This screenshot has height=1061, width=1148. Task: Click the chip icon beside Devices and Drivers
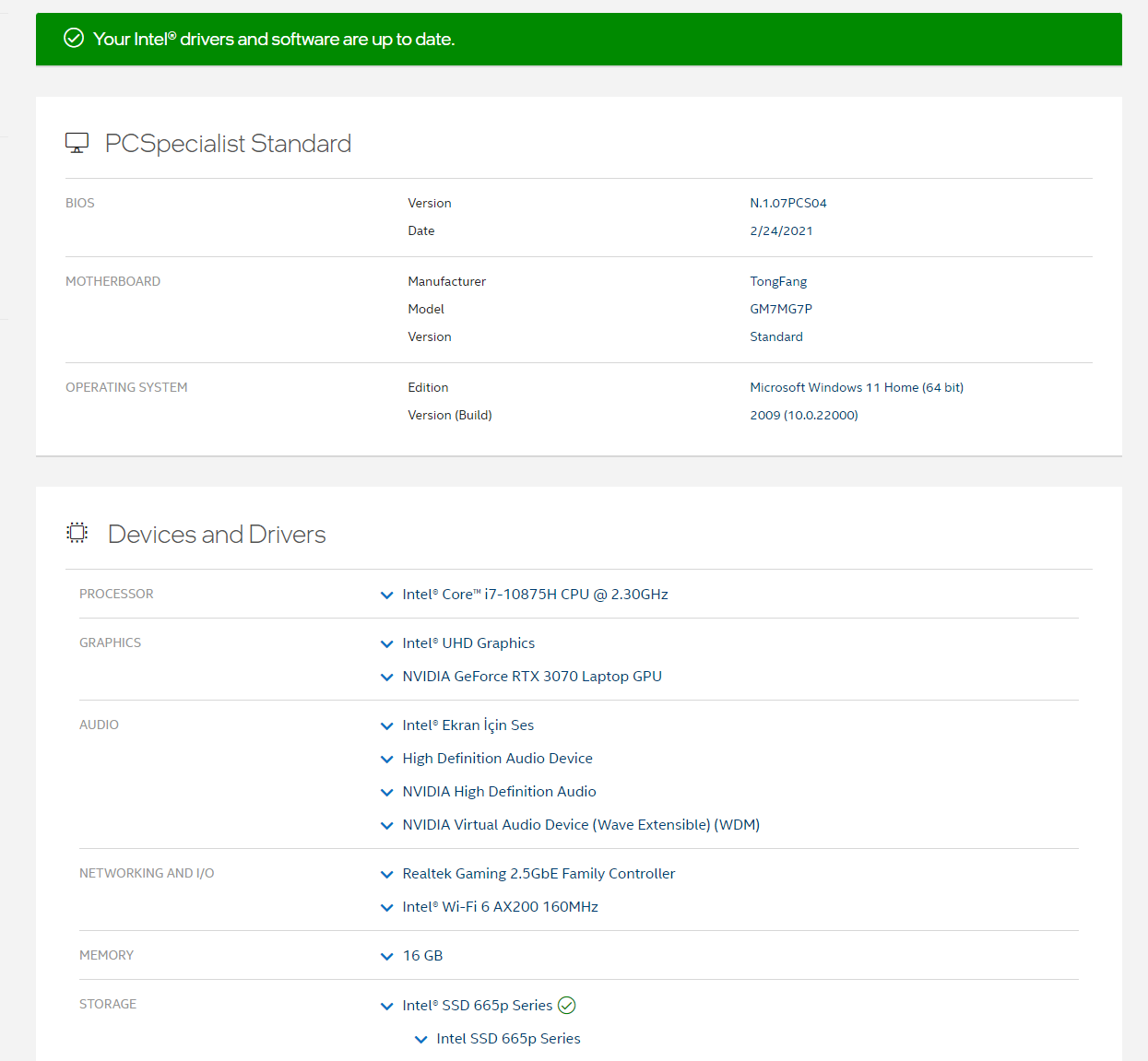click(x=77, y=533)
